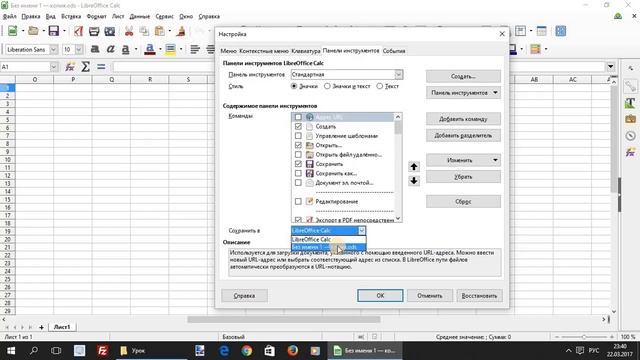Viewport: 640px width, 360px height.
Task: Toggle Italic formatting icon
Action: (x=110, y=49)
